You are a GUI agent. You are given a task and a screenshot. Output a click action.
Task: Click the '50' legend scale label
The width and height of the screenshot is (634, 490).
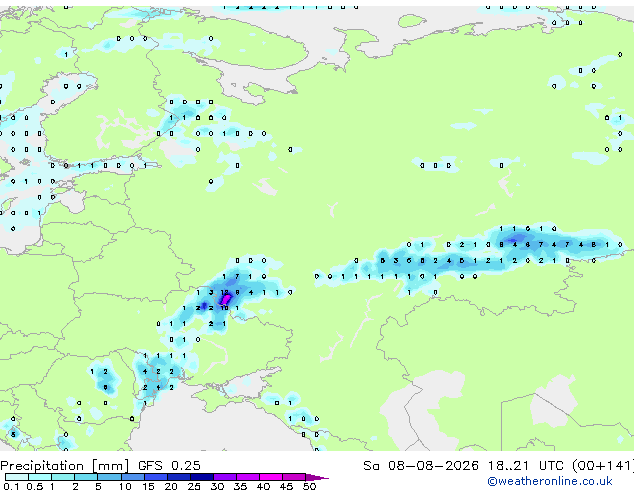309,486
